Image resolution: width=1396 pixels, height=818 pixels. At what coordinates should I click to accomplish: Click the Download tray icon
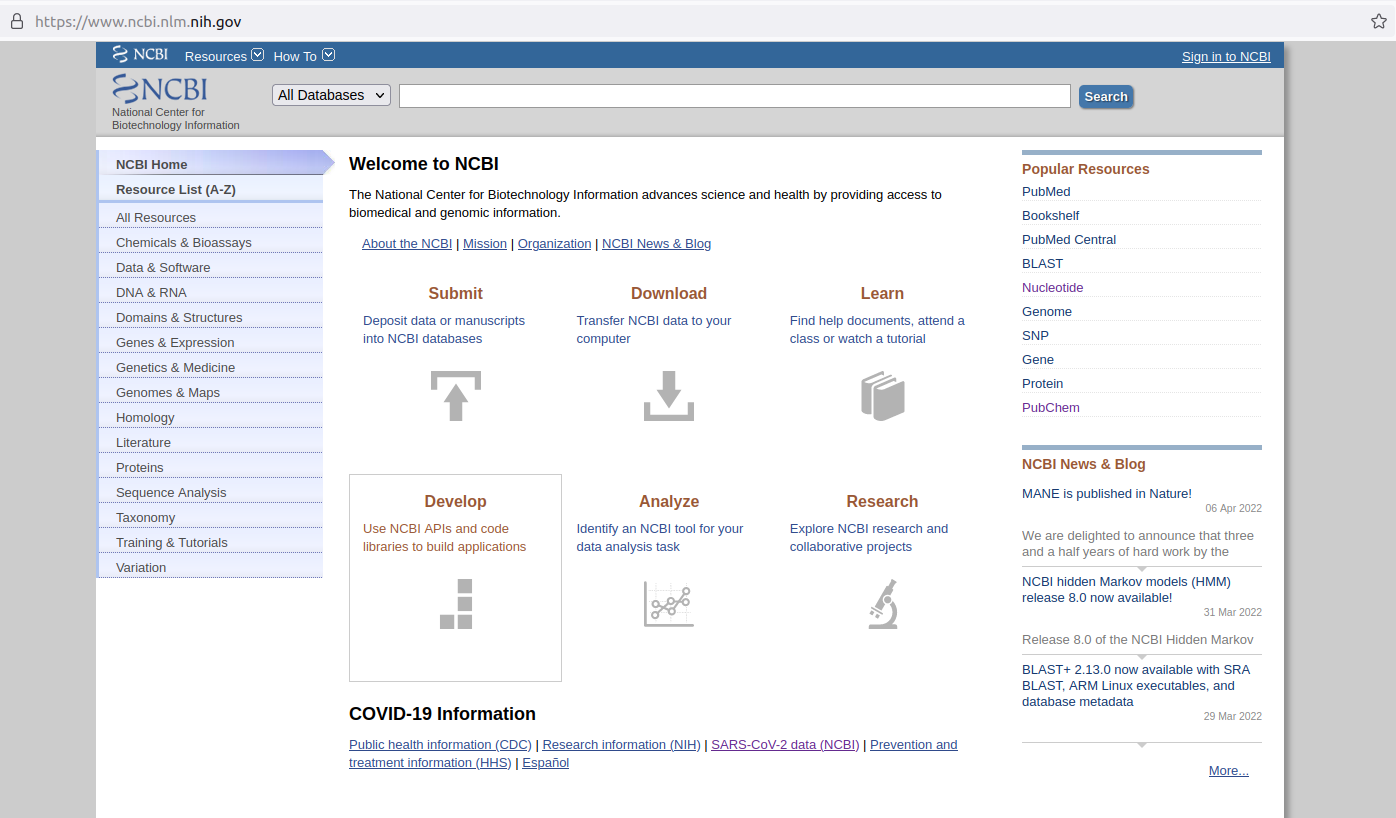click(669, 395)
